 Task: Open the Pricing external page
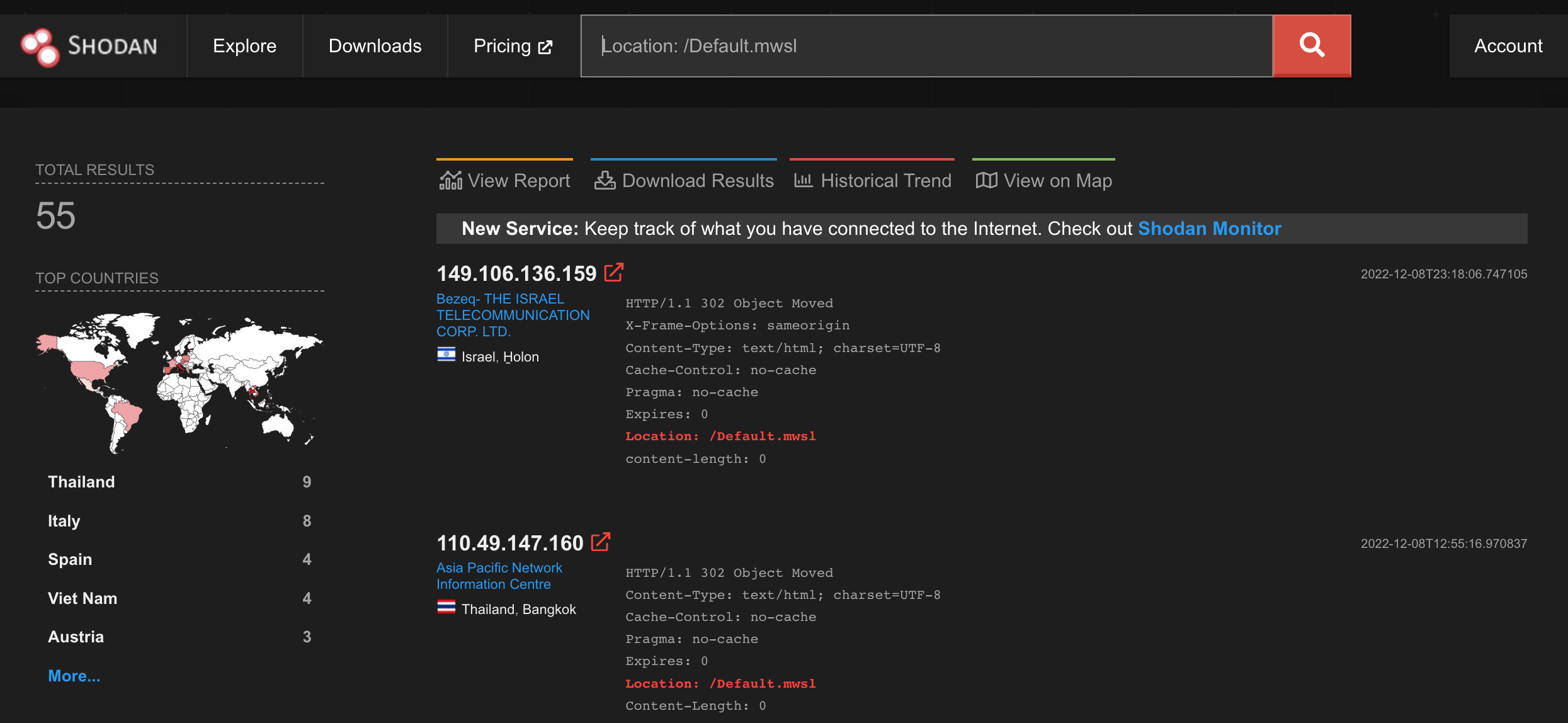(513, 46)
